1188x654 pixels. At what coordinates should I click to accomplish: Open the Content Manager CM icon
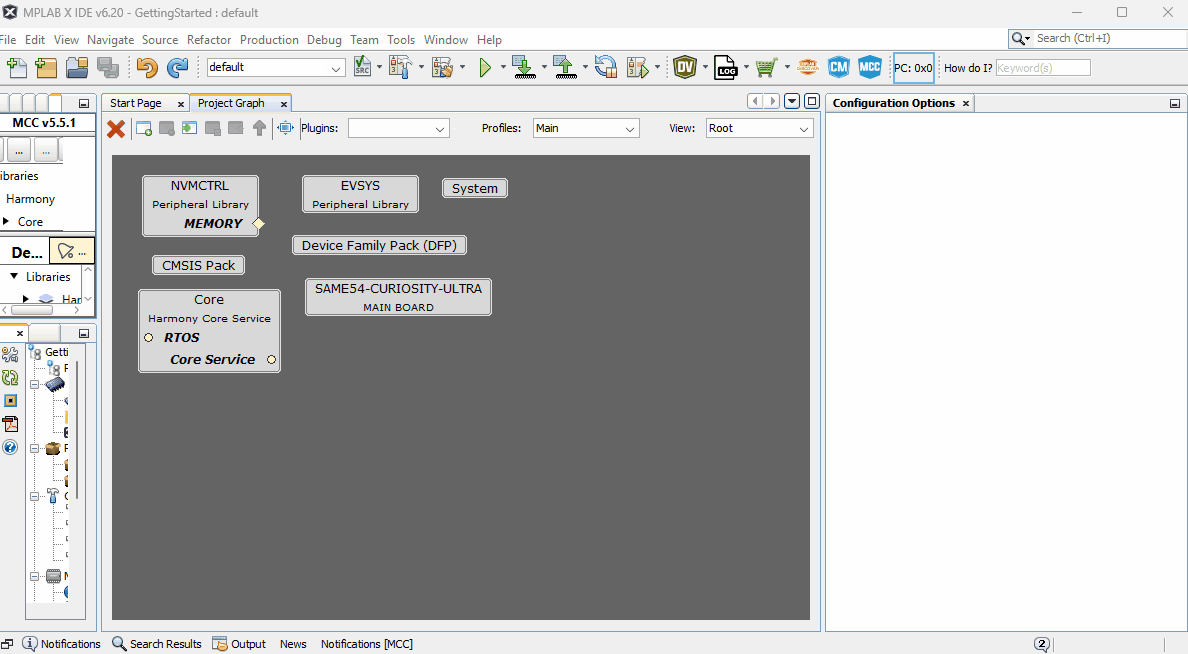click(839, 67)
